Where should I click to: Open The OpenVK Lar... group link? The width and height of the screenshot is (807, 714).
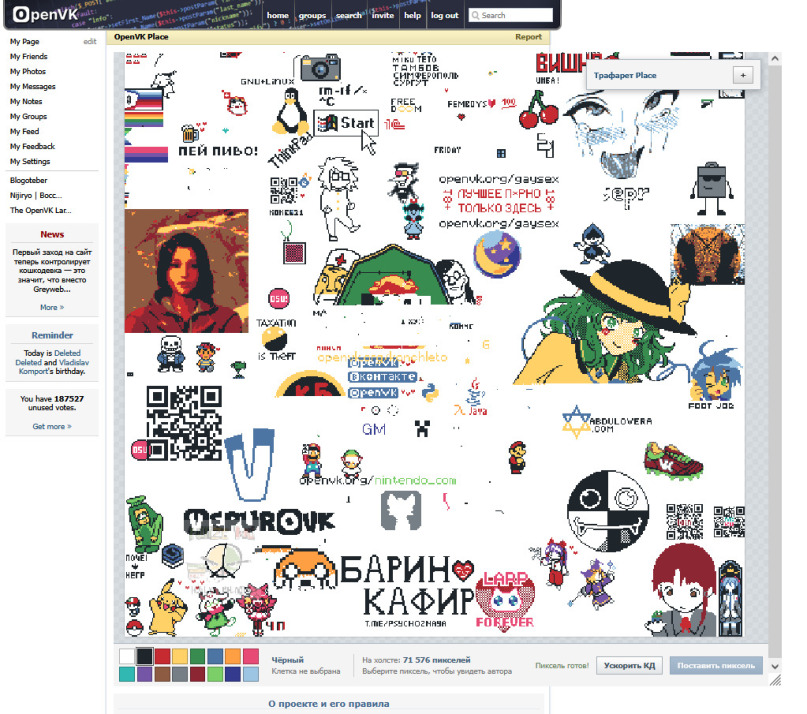coord(41,210)
